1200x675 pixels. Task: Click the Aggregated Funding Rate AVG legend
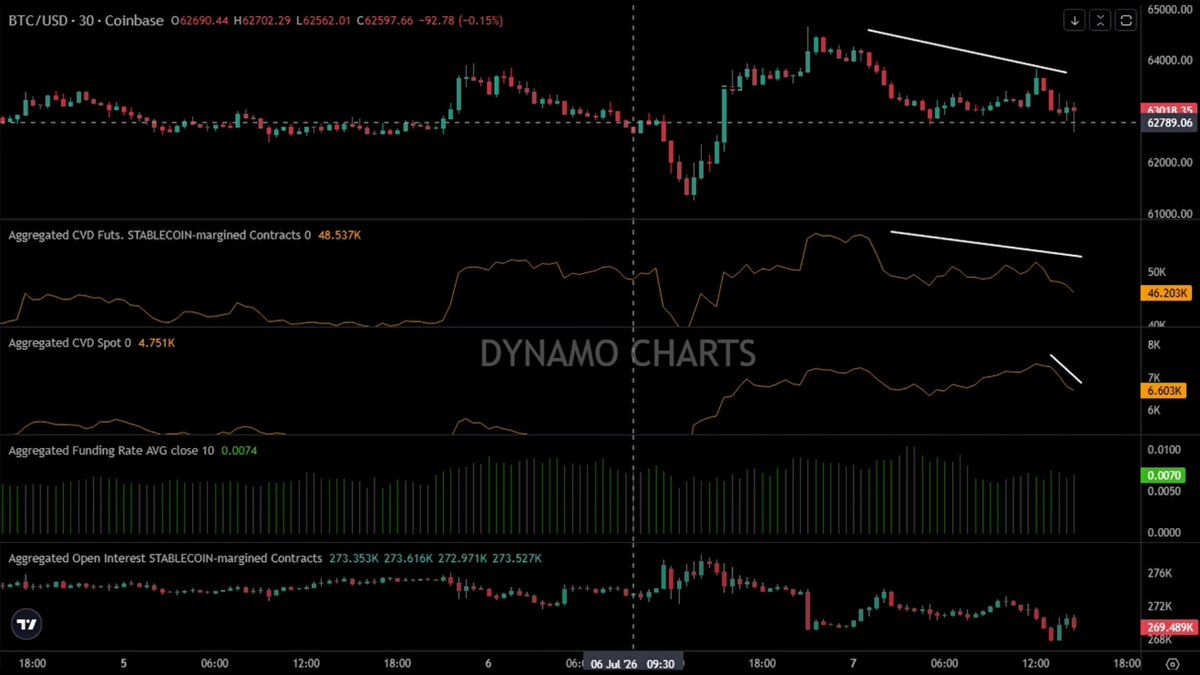tap(111, 450)
